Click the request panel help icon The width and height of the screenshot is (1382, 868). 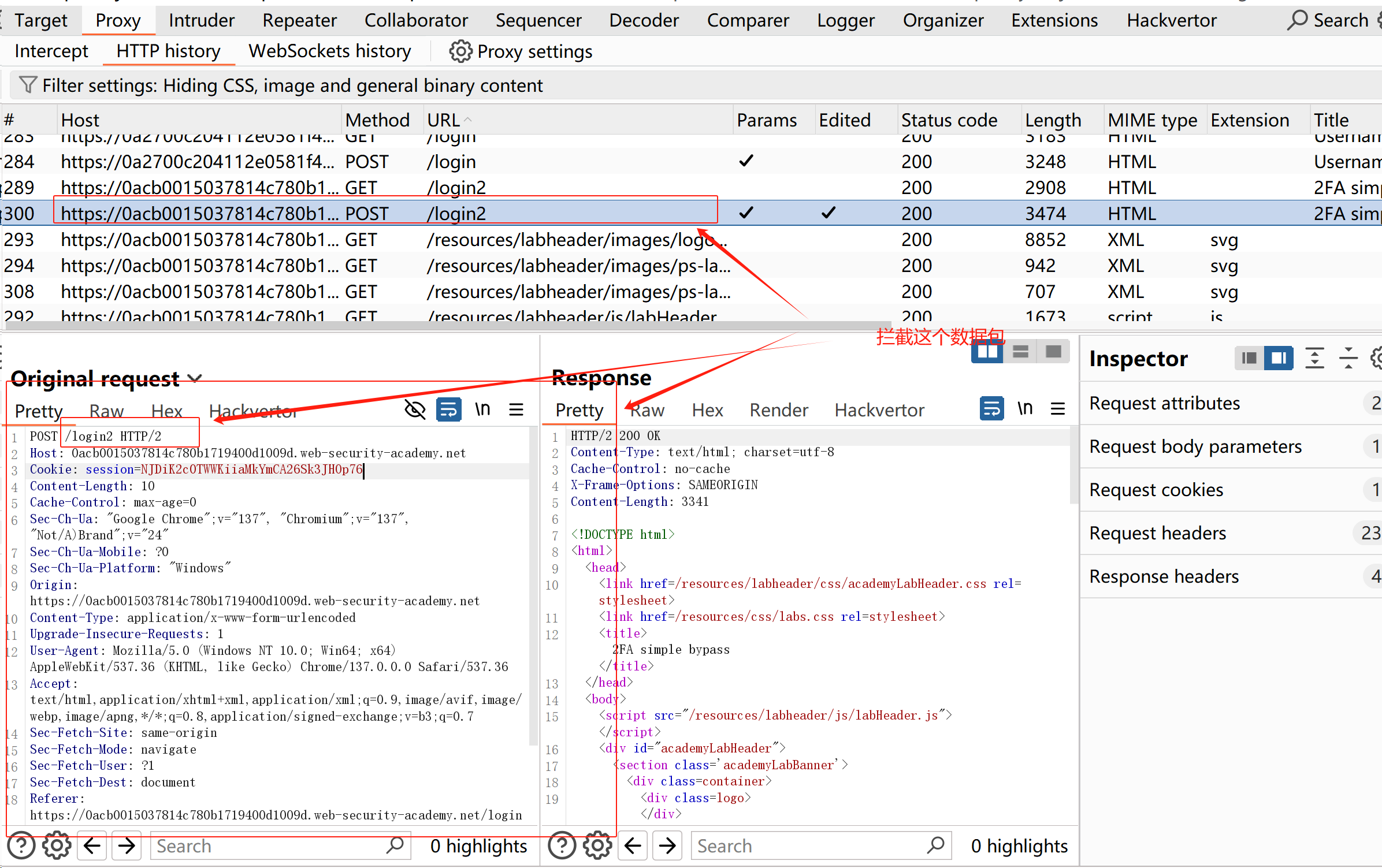[x=21, y=846]
